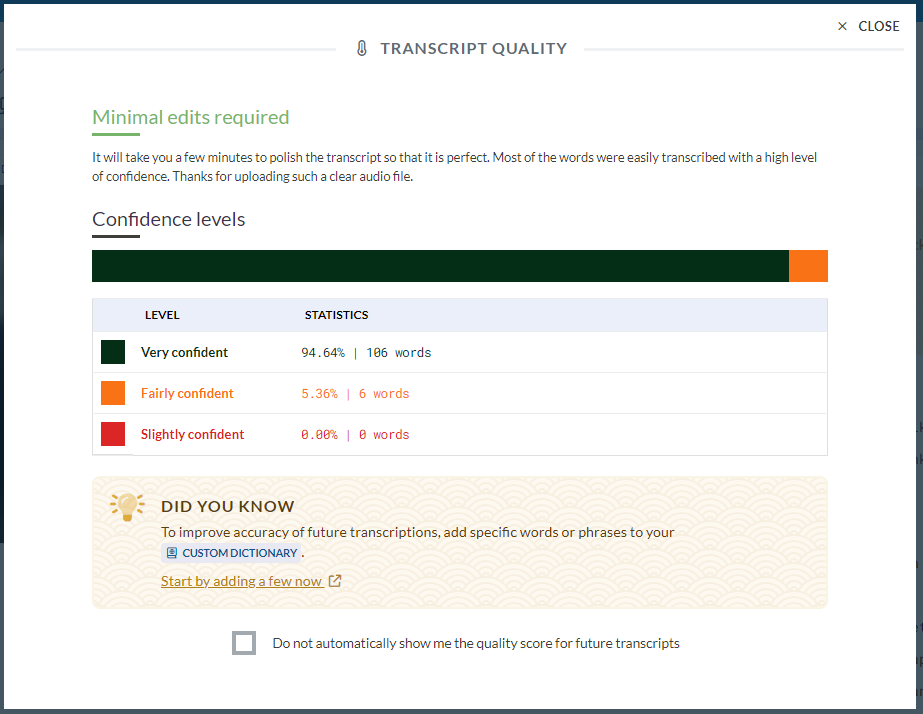
Task: Select the orange Fairly confident swatch
Action: click(113, 393)
